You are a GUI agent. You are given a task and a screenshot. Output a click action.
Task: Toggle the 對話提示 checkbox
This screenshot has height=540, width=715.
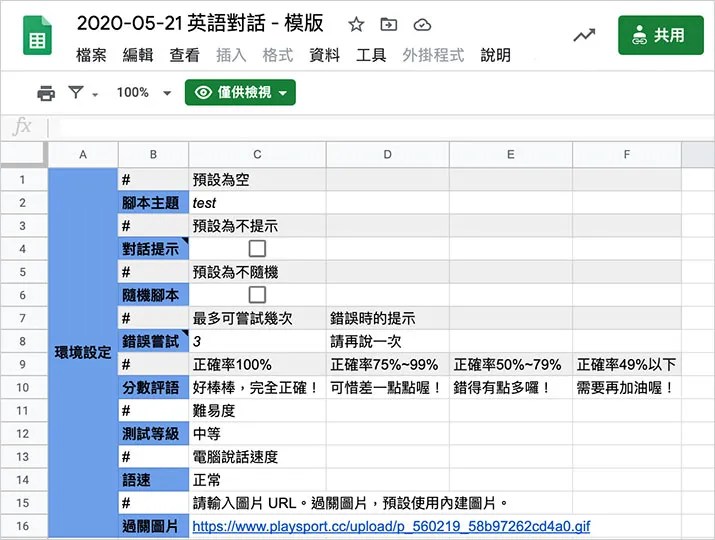pos(257,249)
